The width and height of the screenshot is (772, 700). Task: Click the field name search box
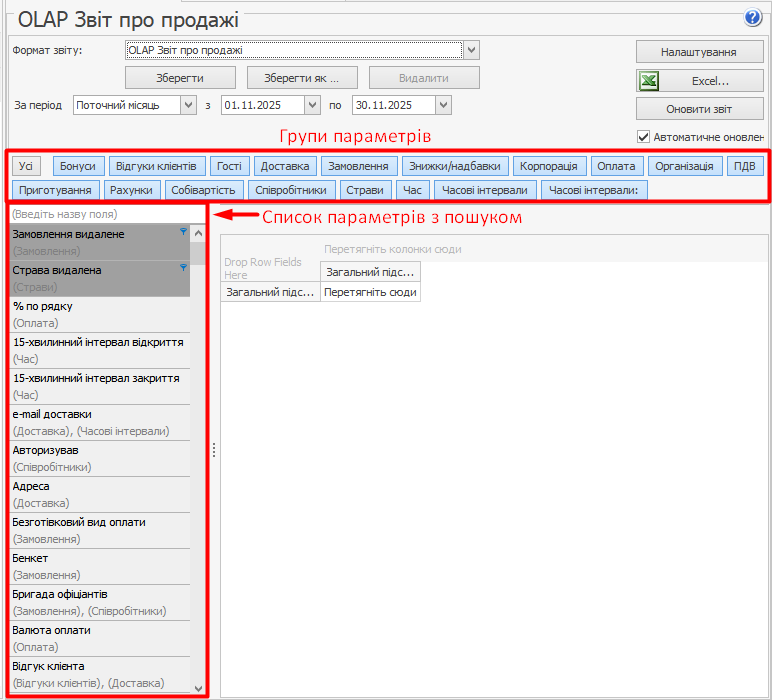105,214
